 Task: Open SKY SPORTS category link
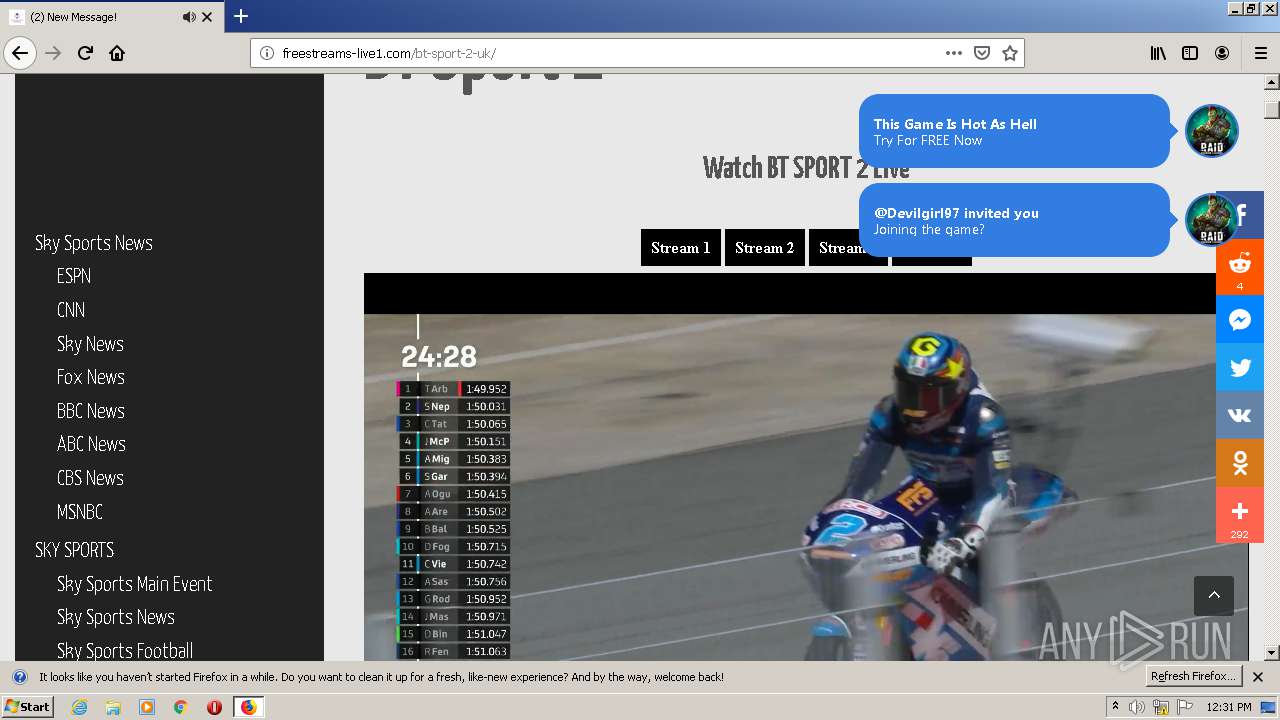75,550
